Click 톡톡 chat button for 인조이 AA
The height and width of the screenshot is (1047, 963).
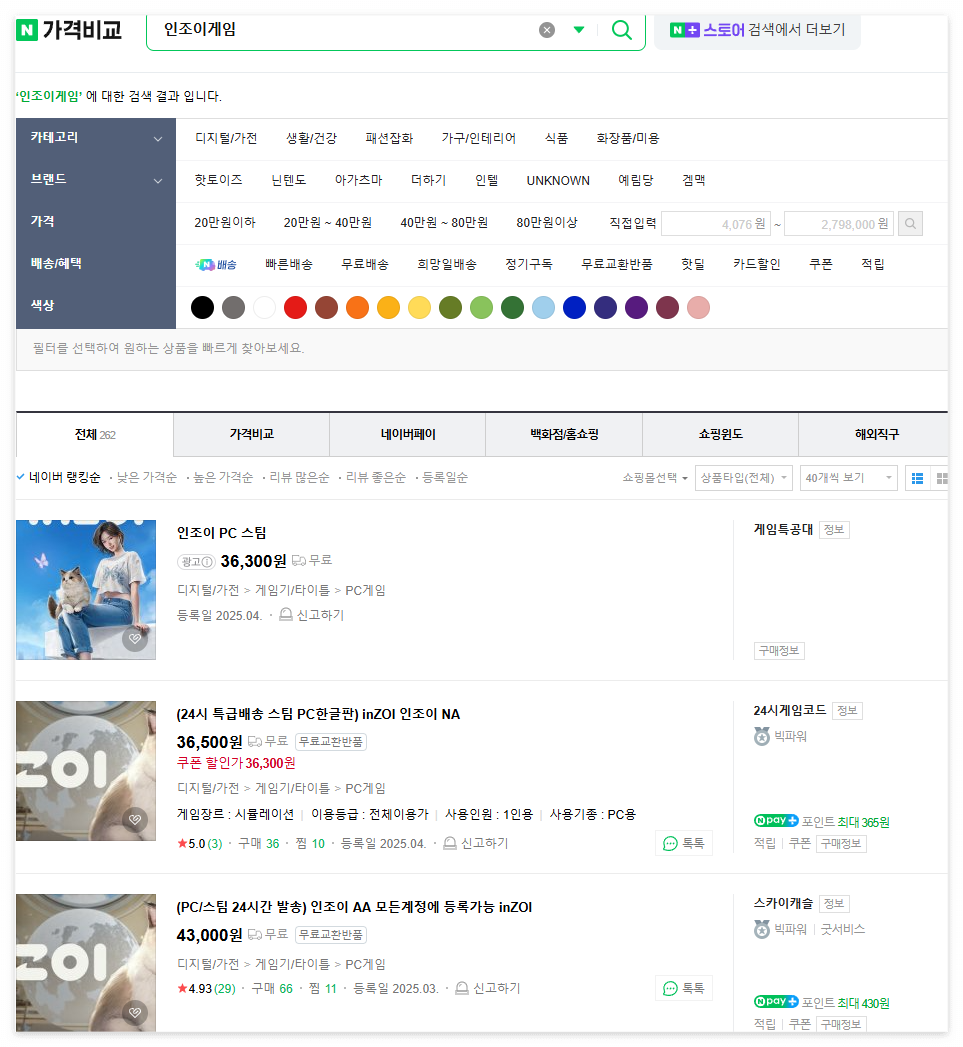[x=684, y=988]
